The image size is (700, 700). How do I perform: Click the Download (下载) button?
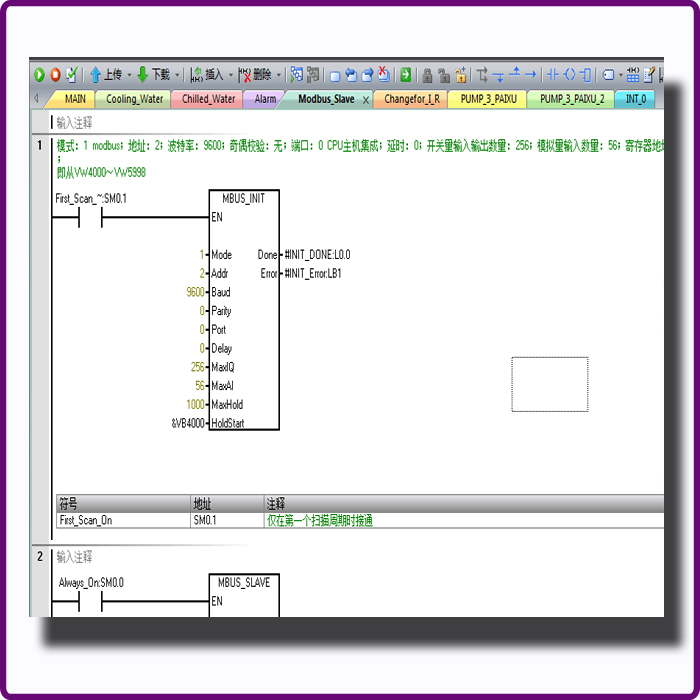tap(153, 75)
